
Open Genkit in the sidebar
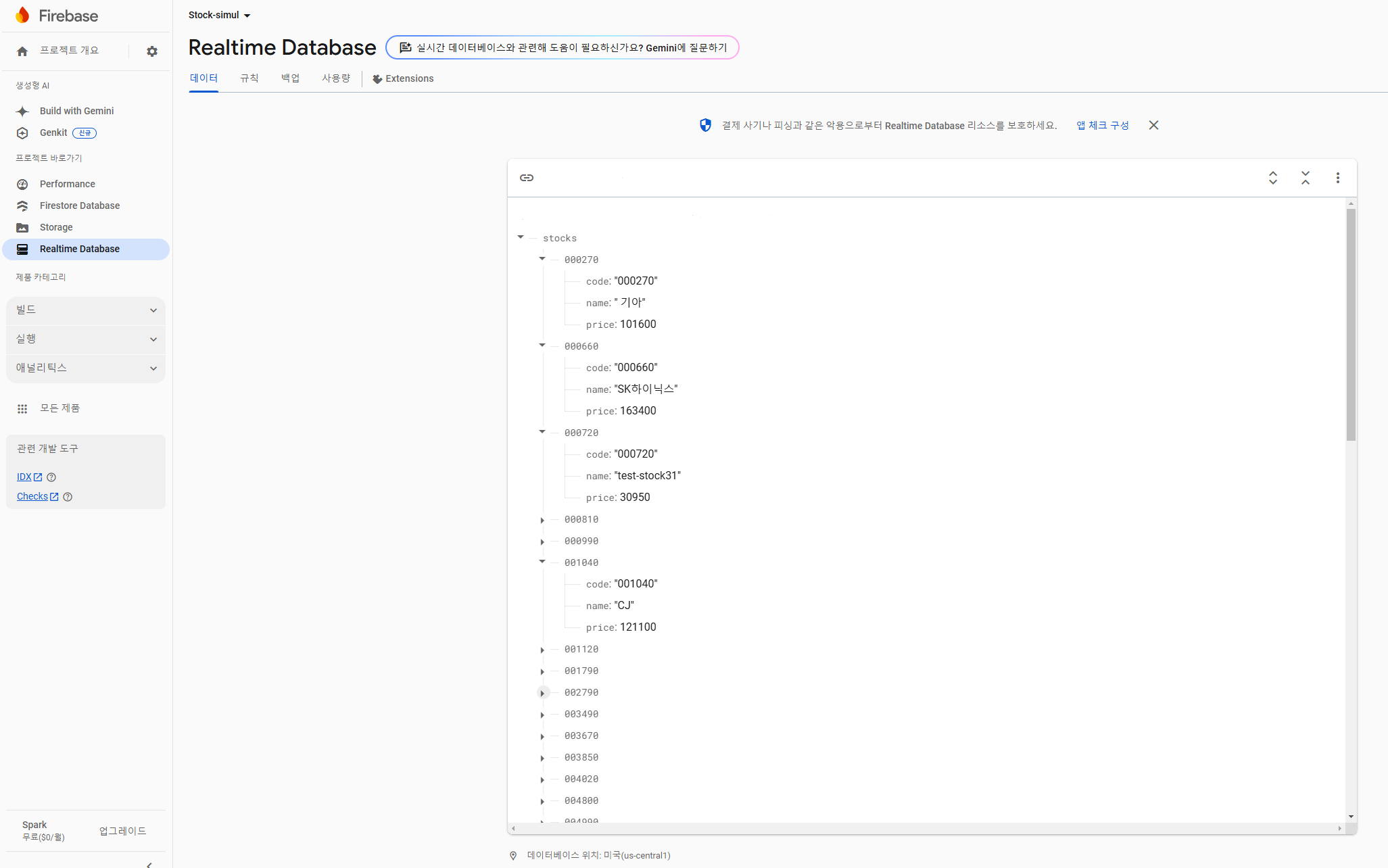[53, 132]
